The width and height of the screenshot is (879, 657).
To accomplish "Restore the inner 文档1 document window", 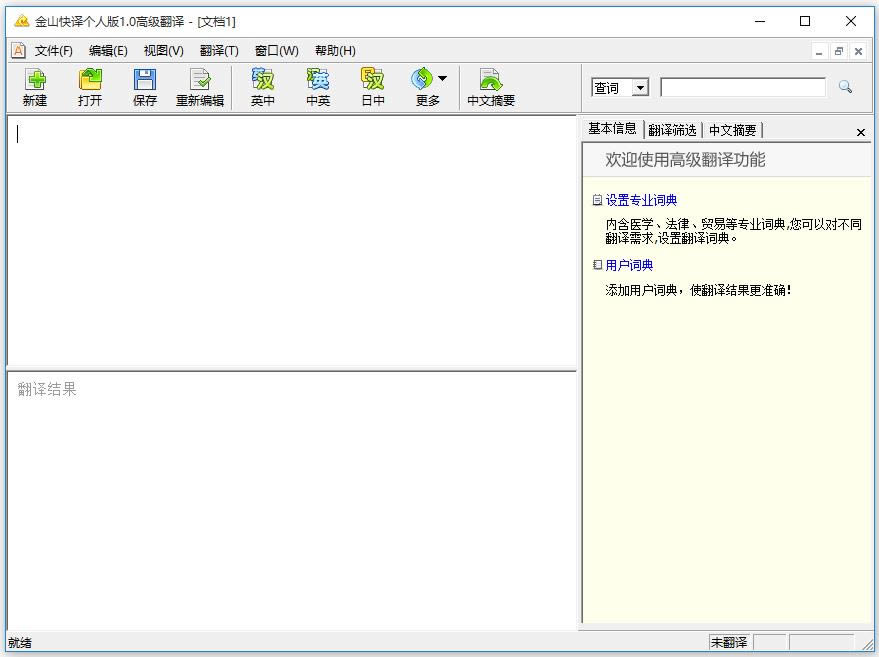I will [x=839, y=52].
